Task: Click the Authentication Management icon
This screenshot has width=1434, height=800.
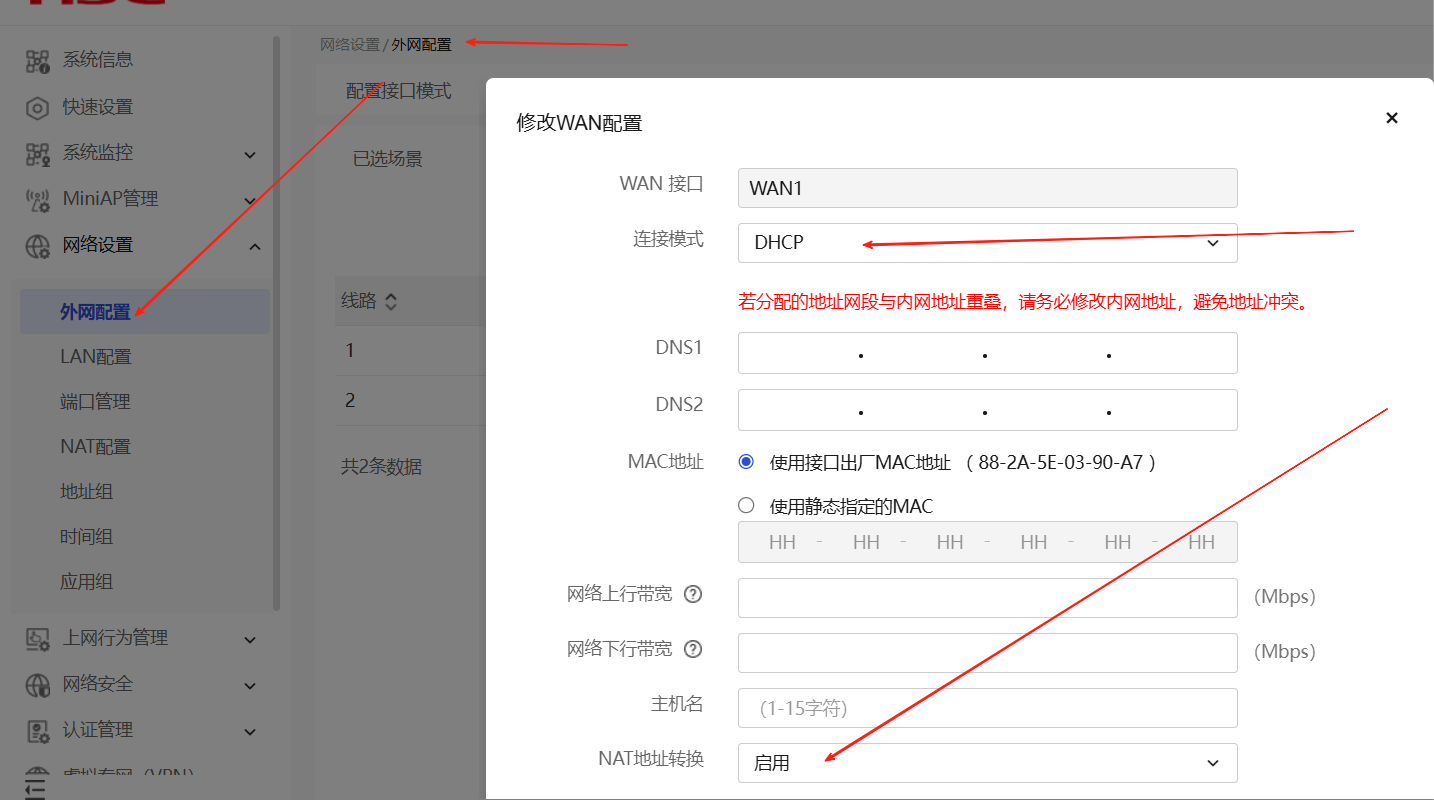Action: click(x=37, y=730)
